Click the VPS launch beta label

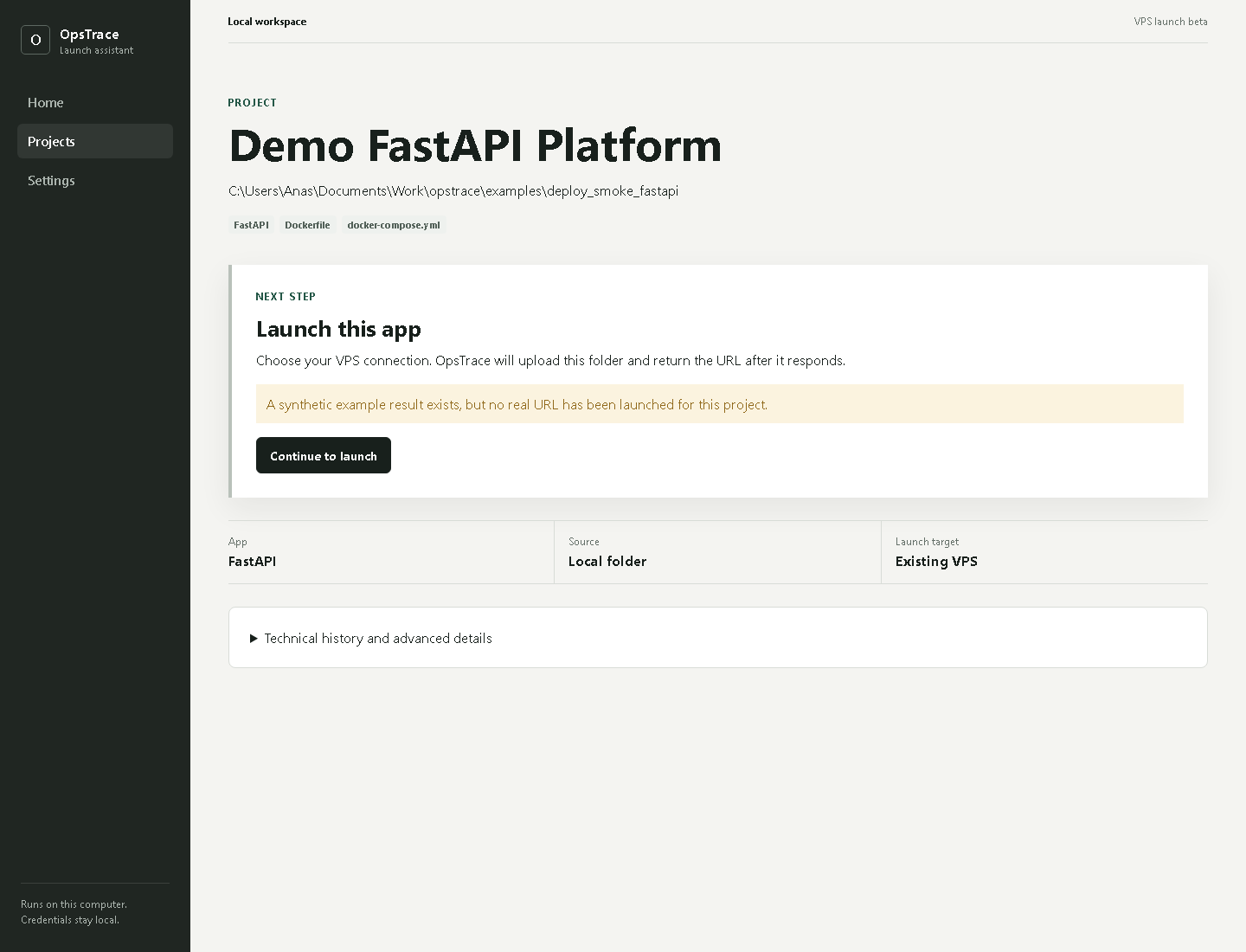coord(1171,22)
